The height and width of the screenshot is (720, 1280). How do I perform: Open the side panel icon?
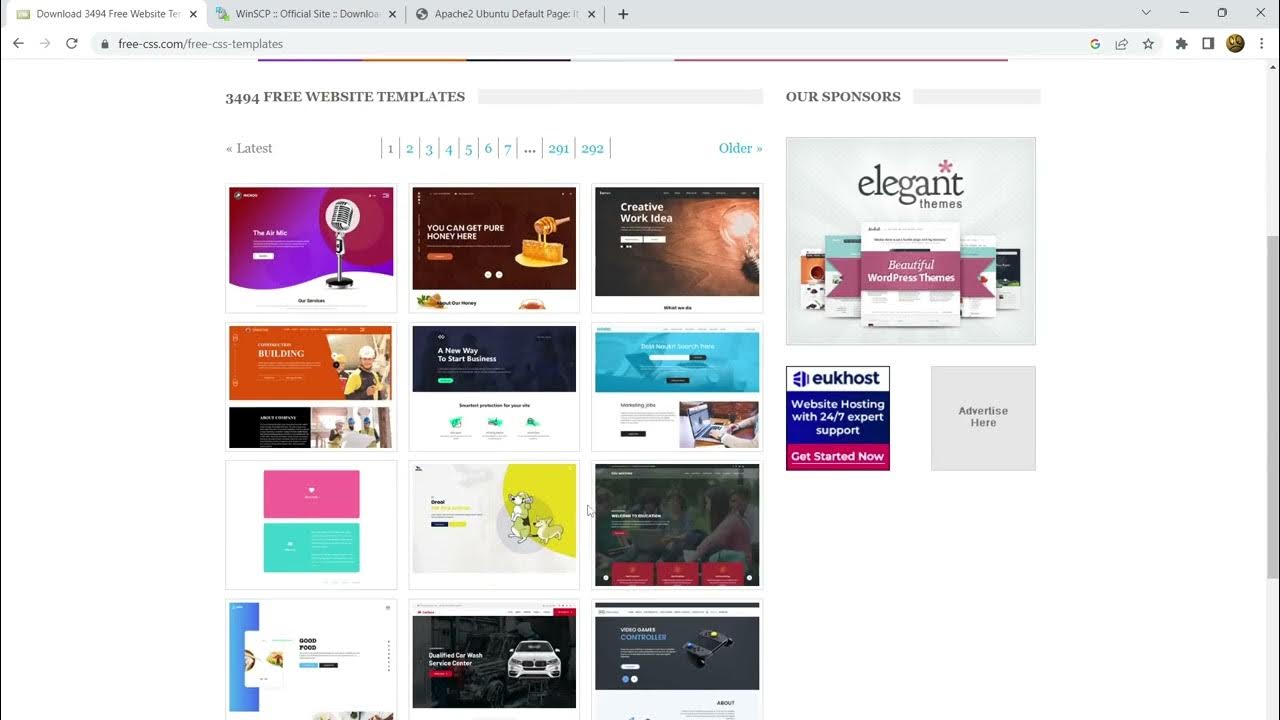coord(1208,44)
